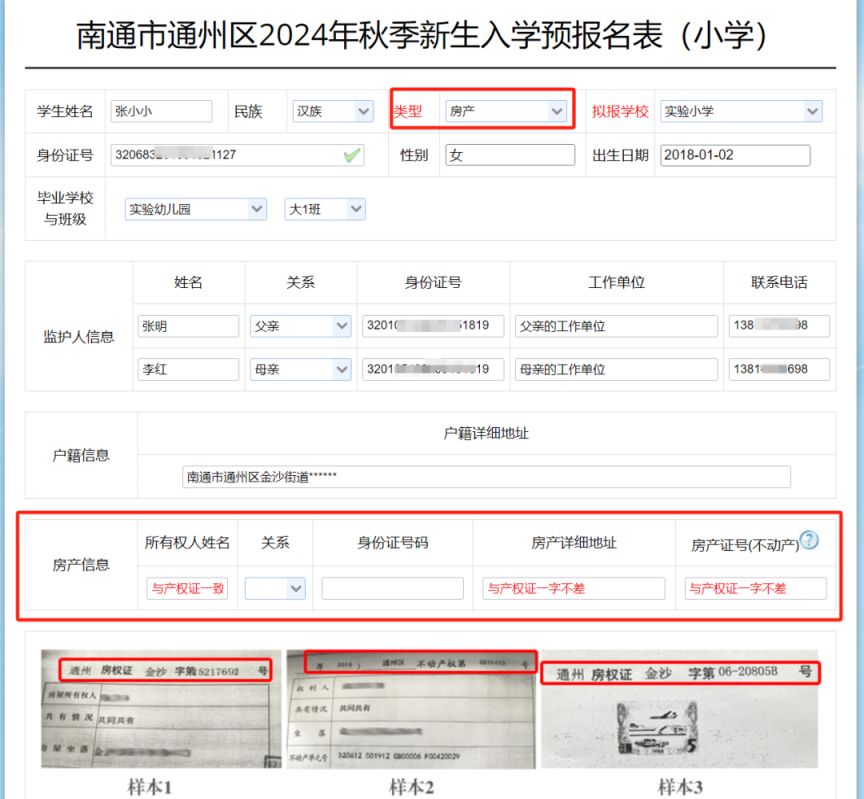Open the 类型 dropdown showing 房产
This screenshot has height=799, width=864.
[x=506, y=111]
